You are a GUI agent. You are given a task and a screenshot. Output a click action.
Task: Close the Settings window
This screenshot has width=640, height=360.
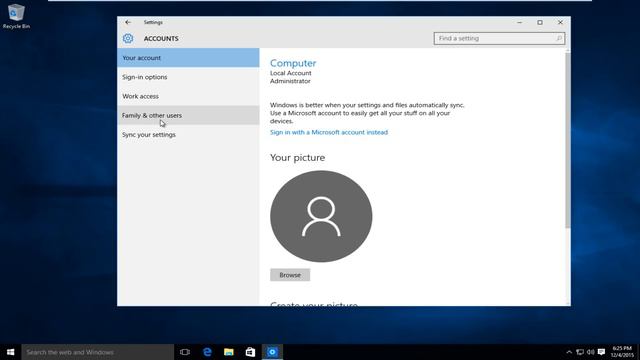pyautogui.click(x=560, y=22)
